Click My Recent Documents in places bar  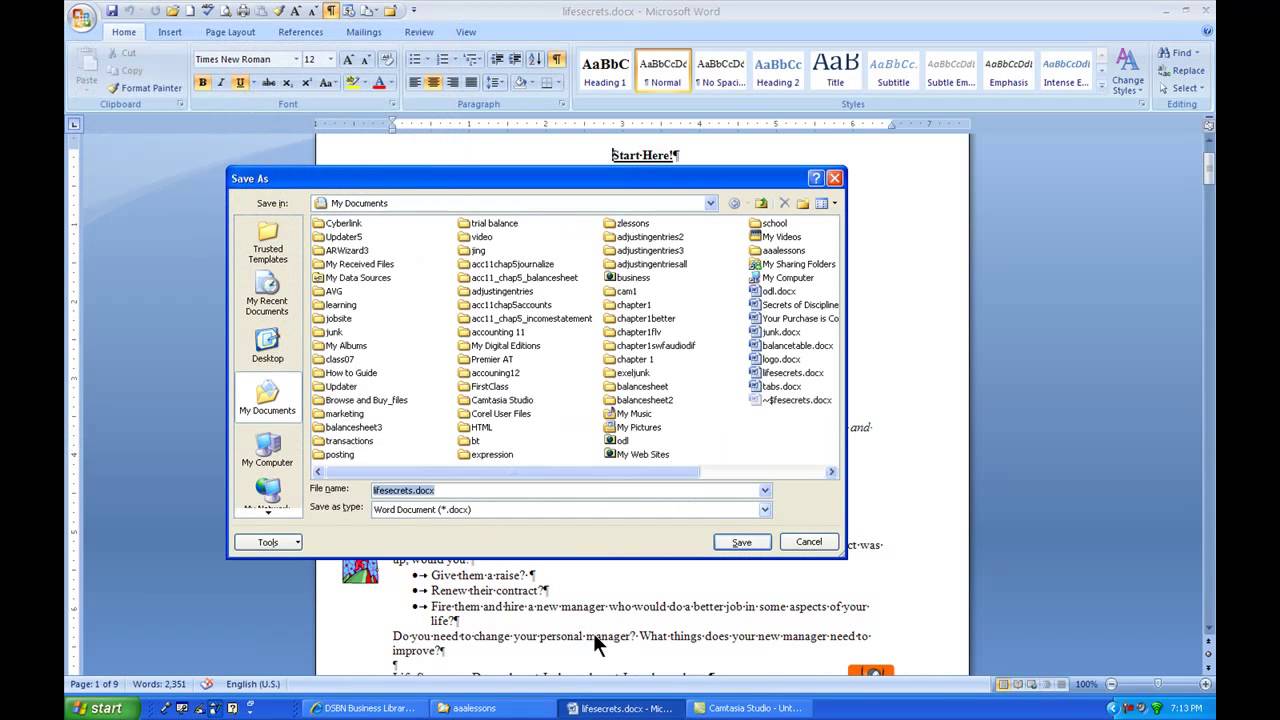[x=267, y=295]
